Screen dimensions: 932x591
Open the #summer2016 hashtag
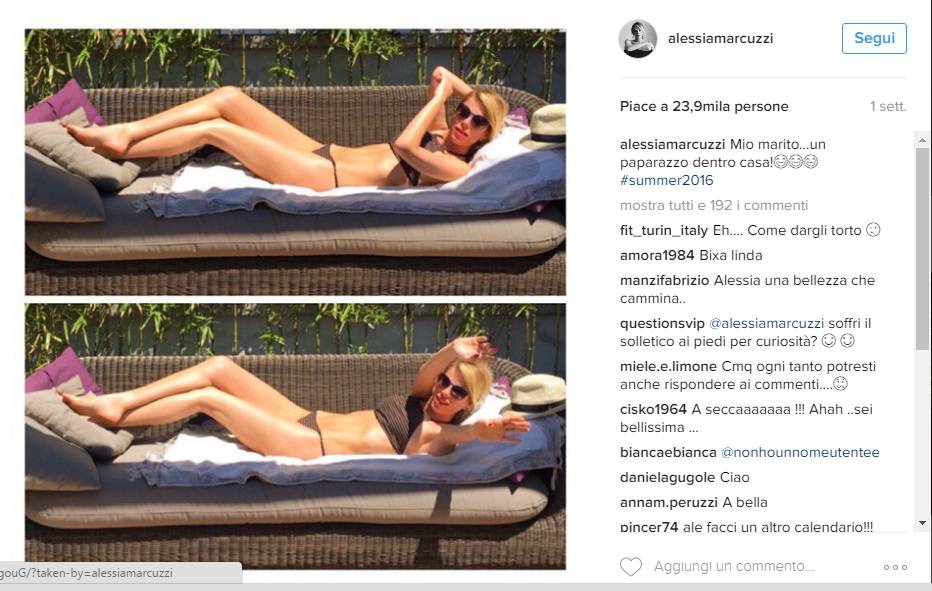click(666, 180)
